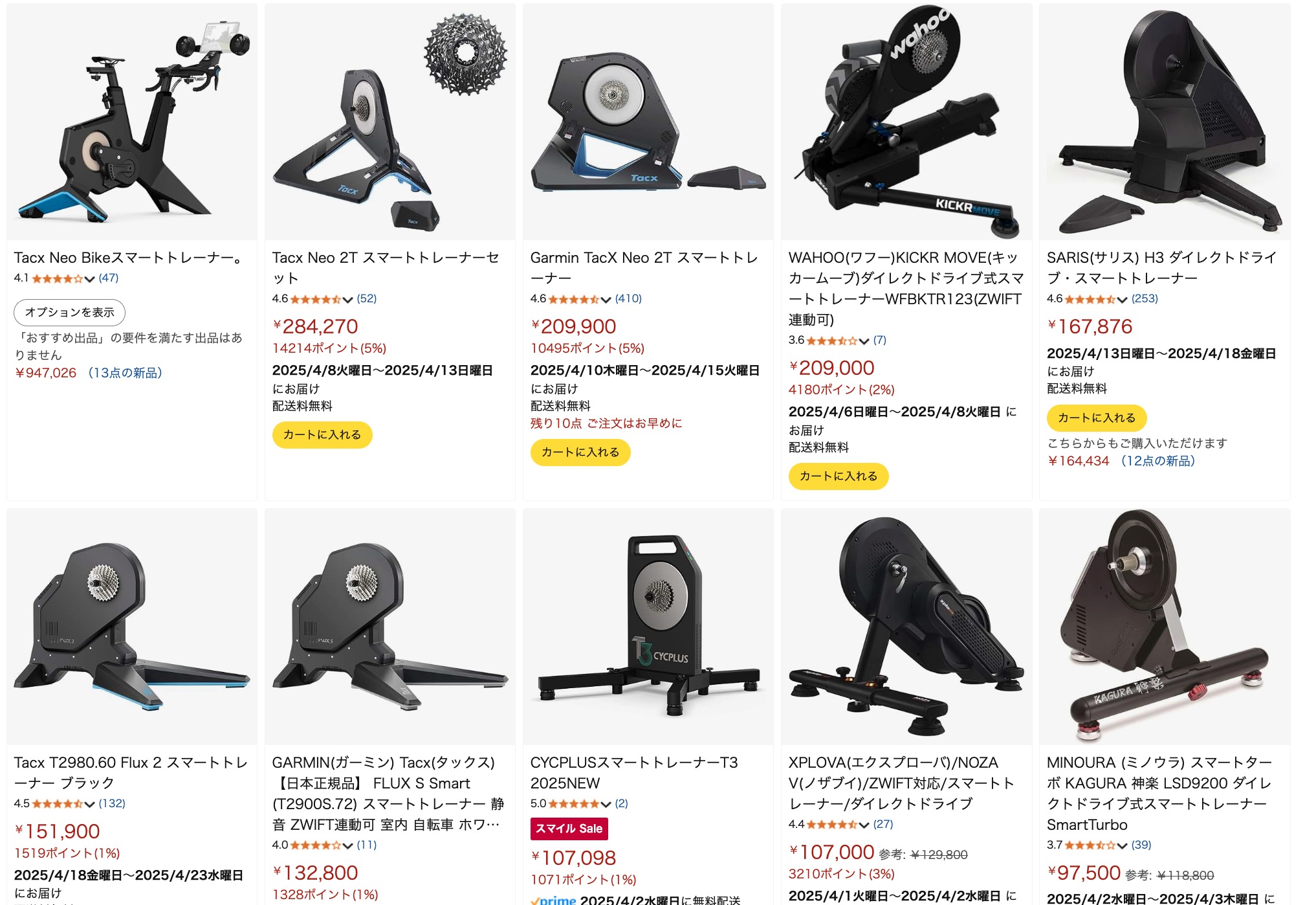The height and width of the screenshot is (905, 1316).
Task: Click the star rating of Garmin TacX Neo 2T
Action: 574,299
